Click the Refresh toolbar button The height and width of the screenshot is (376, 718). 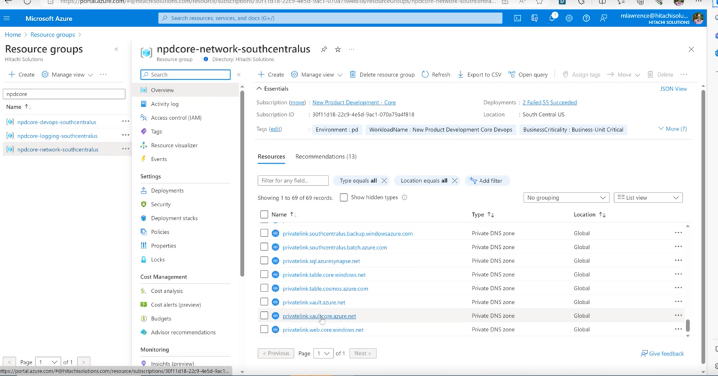(x=436, y=75)
